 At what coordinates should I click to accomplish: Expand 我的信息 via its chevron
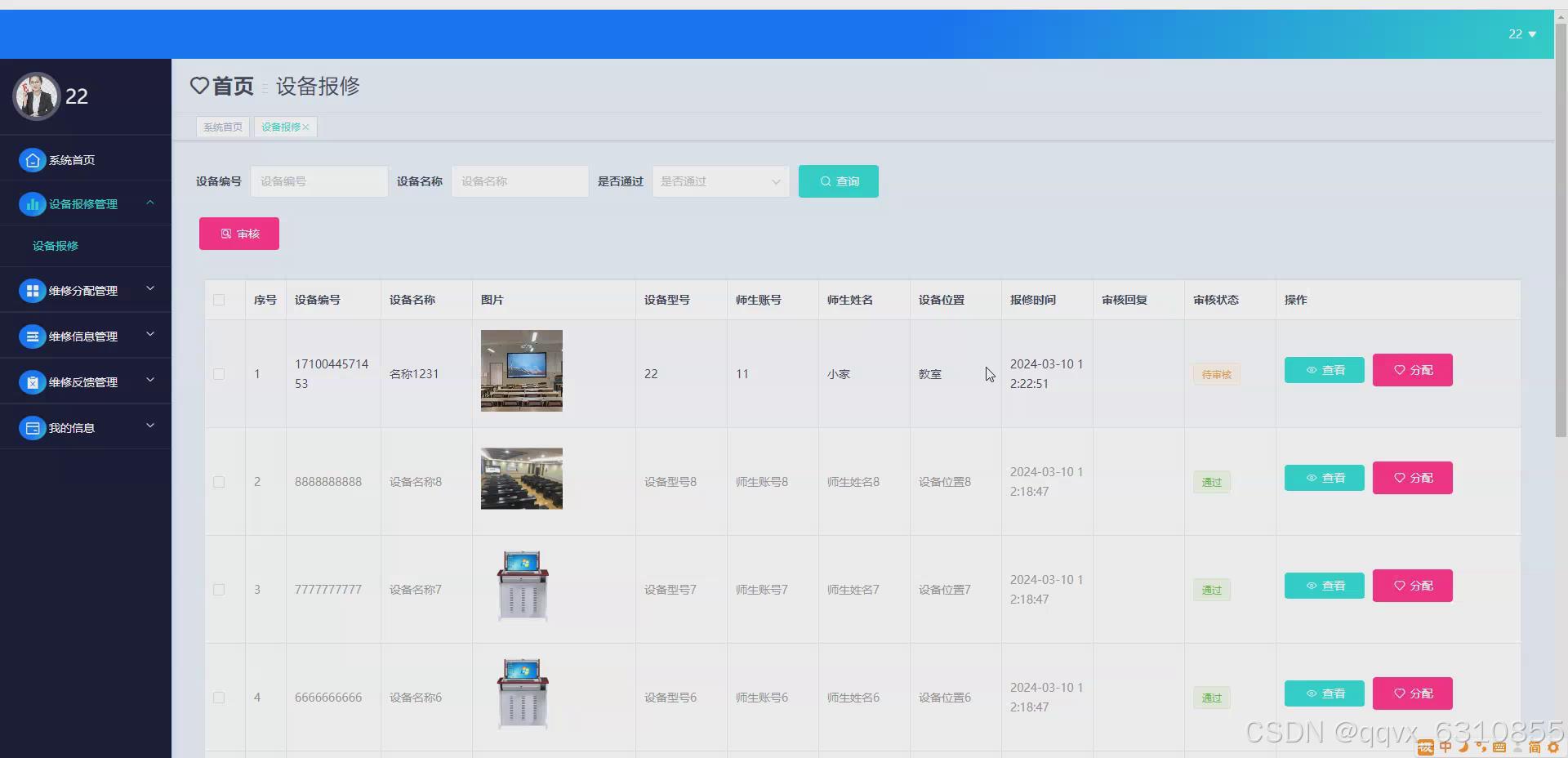[150, 426]
